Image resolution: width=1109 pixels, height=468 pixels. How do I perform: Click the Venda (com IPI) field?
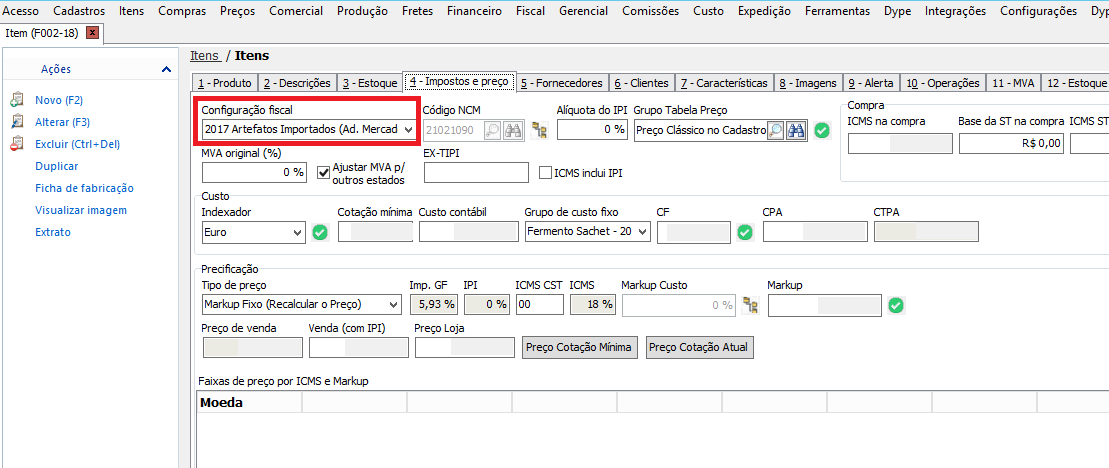[359, 347]
